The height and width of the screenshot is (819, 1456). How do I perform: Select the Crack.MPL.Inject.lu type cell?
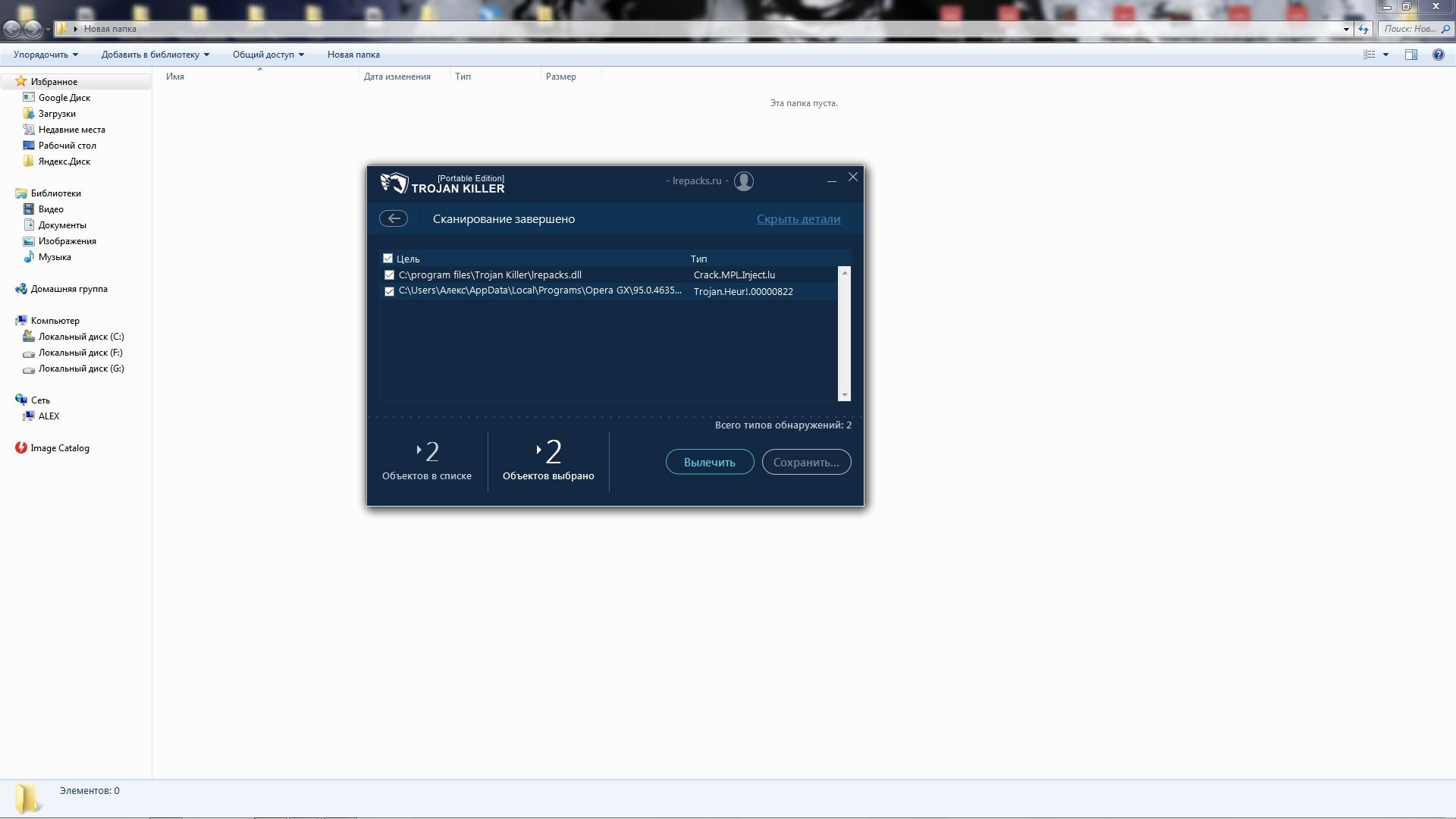tap(734, 275)
